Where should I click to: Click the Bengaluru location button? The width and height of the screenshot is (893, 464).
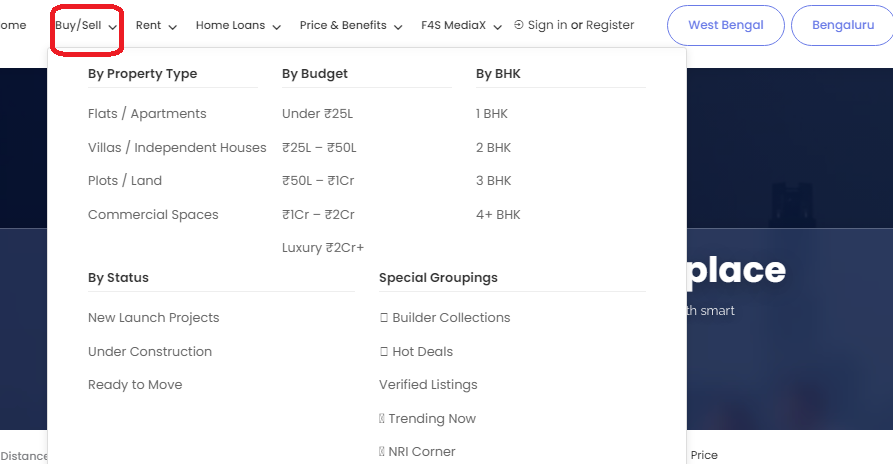(842, 26)
